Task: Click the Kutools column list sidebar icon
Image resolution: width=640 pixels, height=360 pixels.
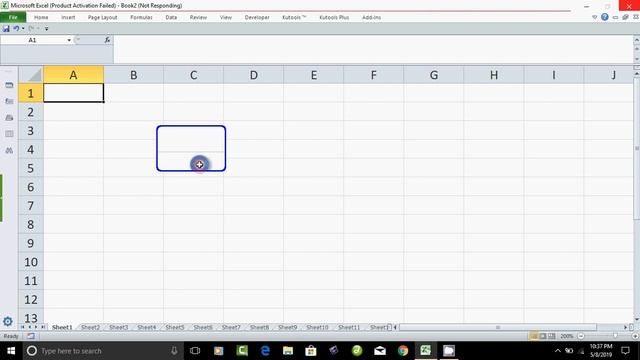Action: pos(9,134)
